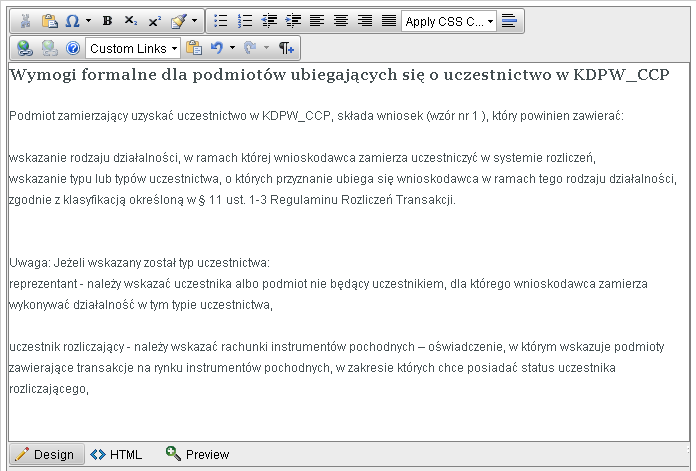Align text right
Viewport: 696px width, 471px height.
pos(365,21)
